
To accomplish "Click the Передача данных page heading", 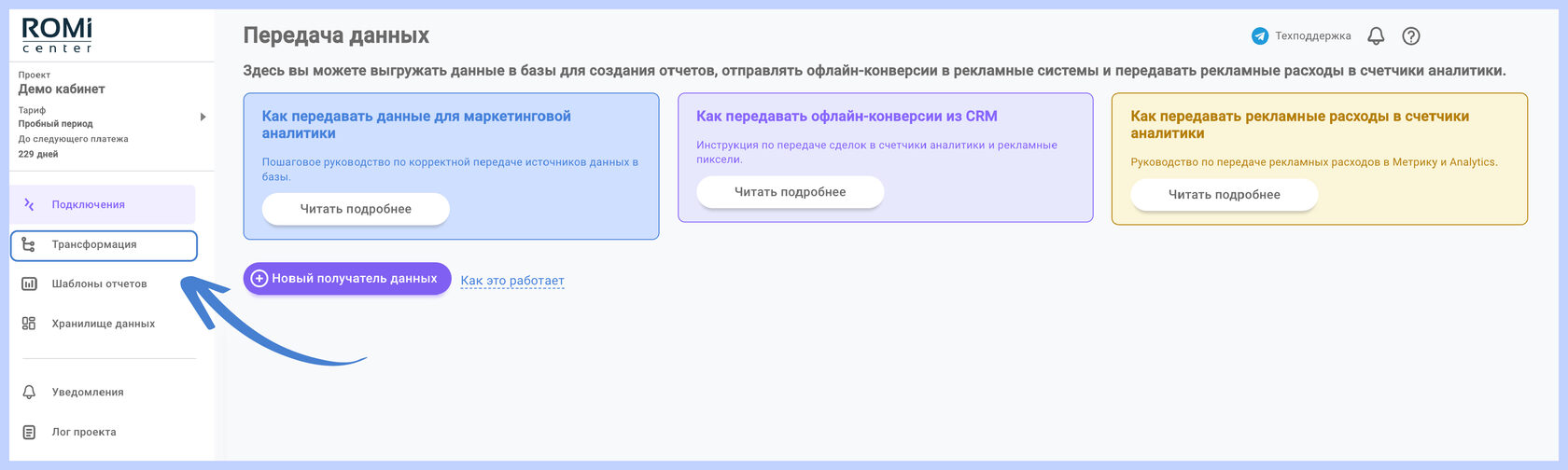I will pos(336,35).
